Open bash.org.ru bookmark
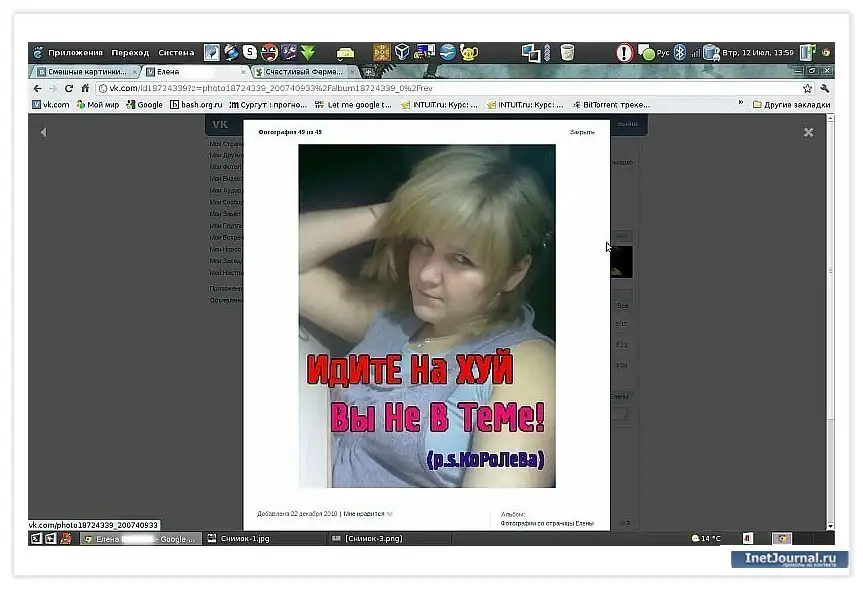Image resolution: width=863 pixels, height=589 pixels. click(x=196, y=104)
